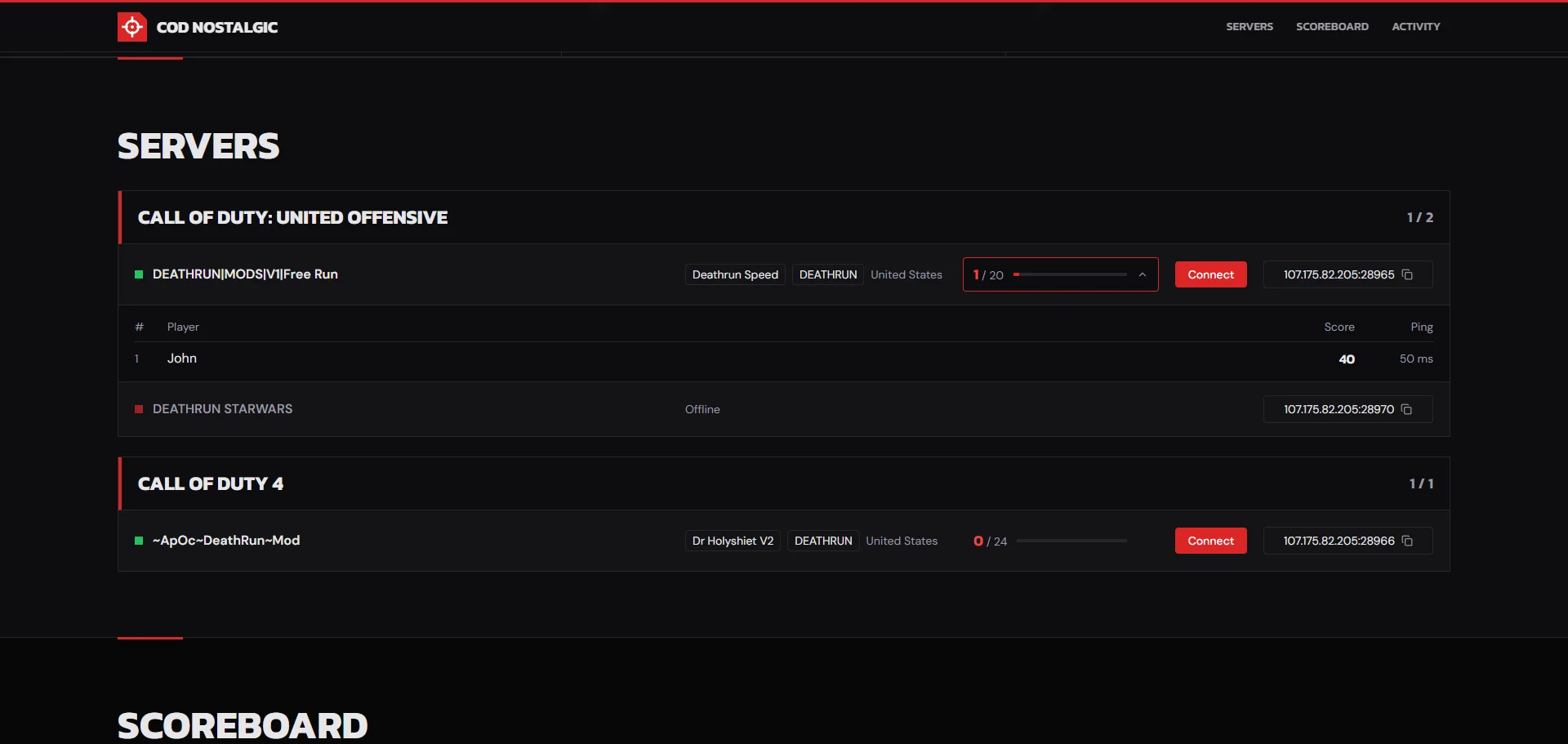
Task: Click the COD Nostalgic crosshair logo icon
Action: tap(132, 27)
